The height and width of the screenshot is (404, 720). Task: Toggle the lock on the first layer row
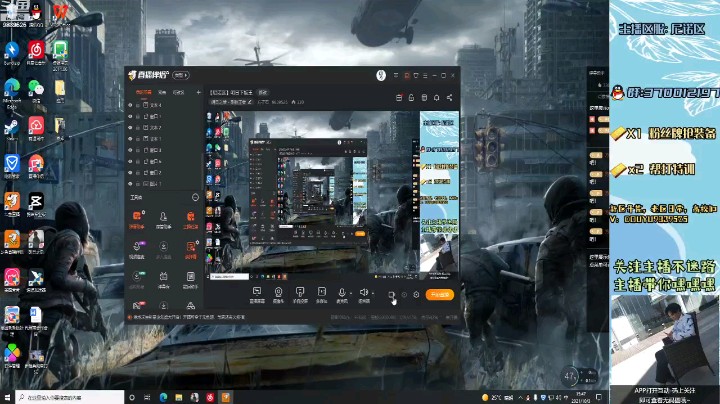click(137, 105)
